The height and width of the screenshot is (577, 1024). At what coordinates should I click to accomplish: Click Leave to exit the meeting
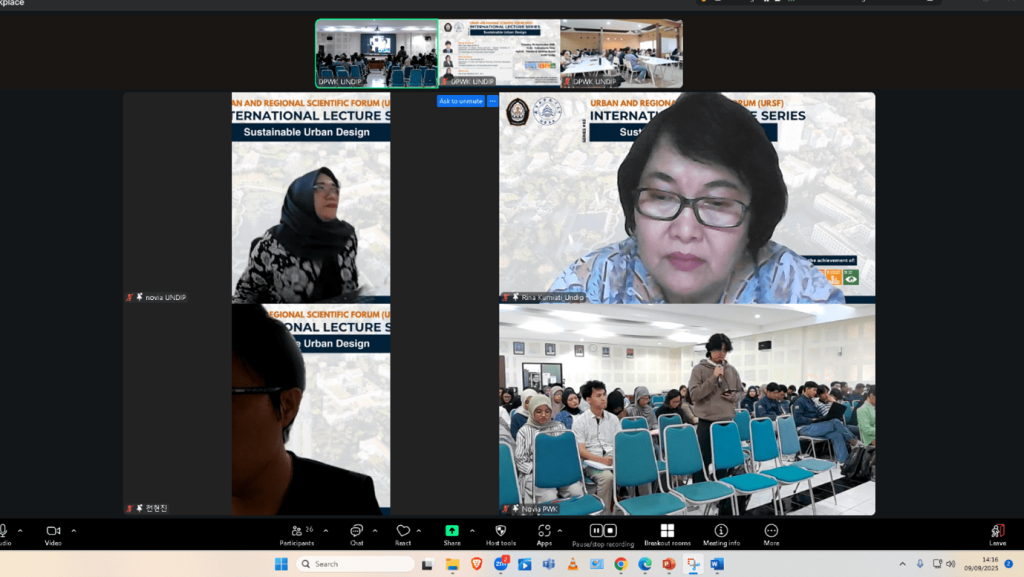coord(997,533)
